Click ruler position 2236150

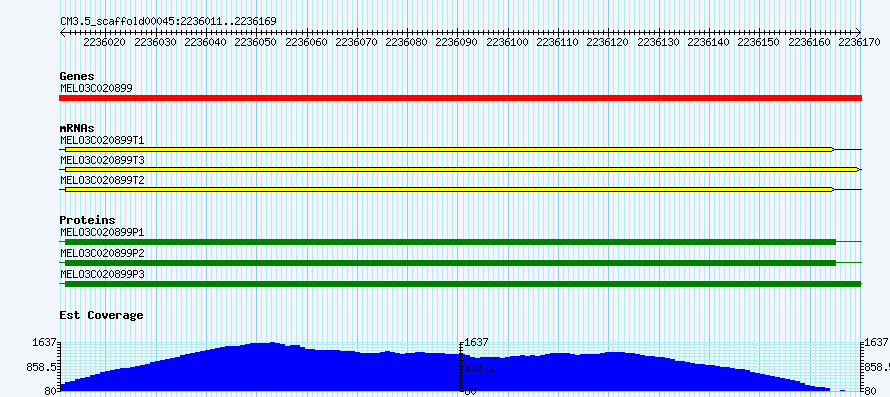(759, 42)
